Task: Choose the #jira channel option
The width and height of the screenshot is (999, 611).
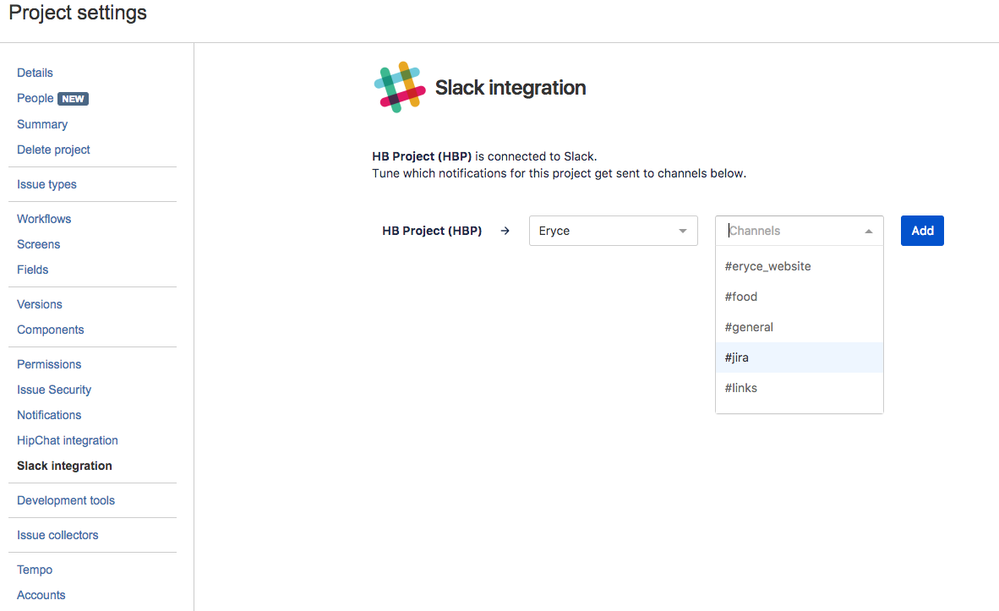Action: tap(799, 357)
